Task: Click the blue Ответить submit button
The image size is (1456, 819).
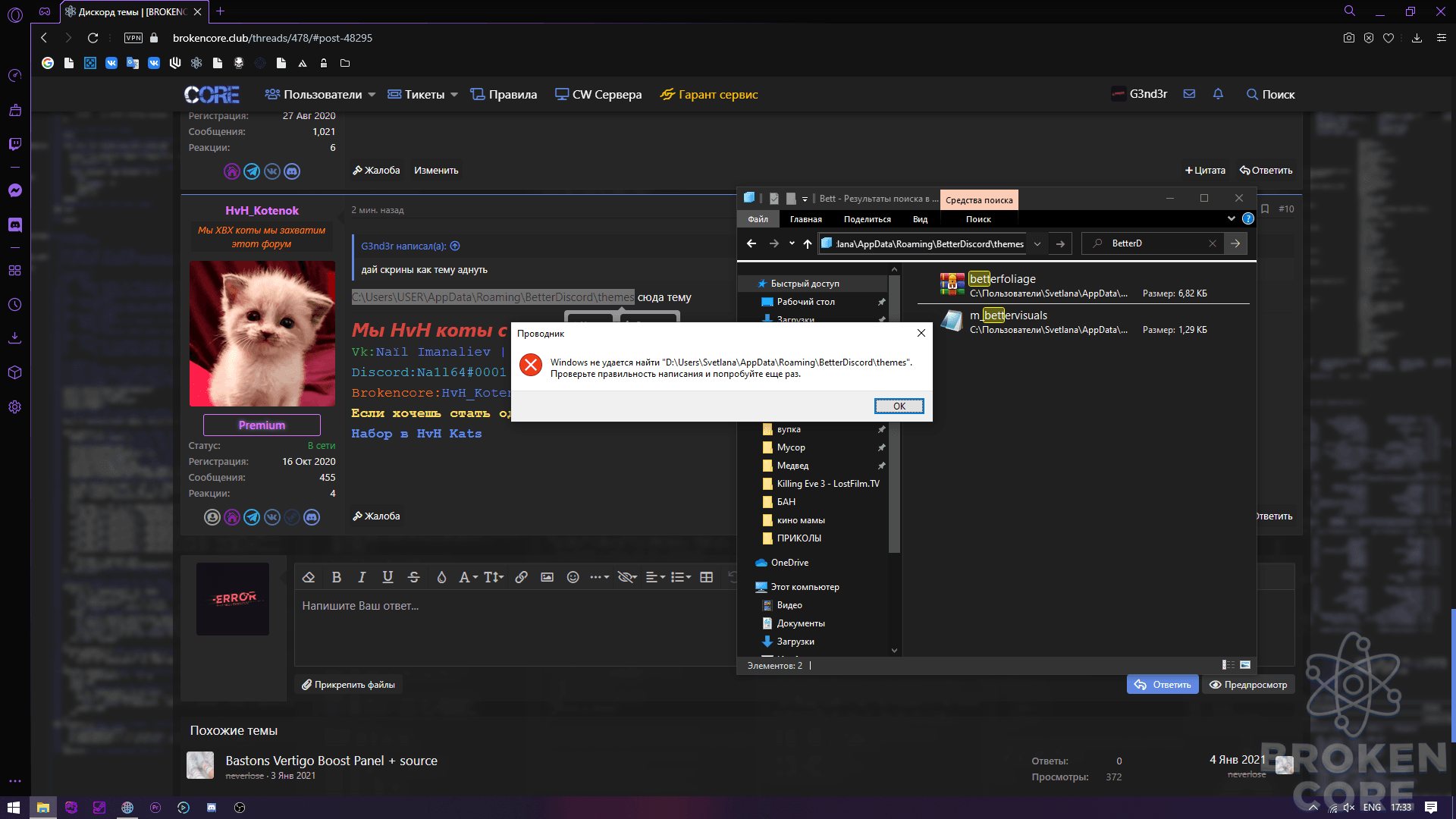Action: point(1163,684)
